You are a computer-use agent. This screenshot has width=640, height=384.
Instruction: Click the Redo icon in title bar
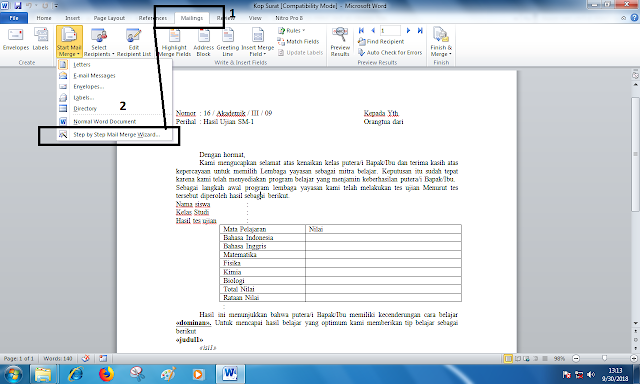[x=45, y=6]
